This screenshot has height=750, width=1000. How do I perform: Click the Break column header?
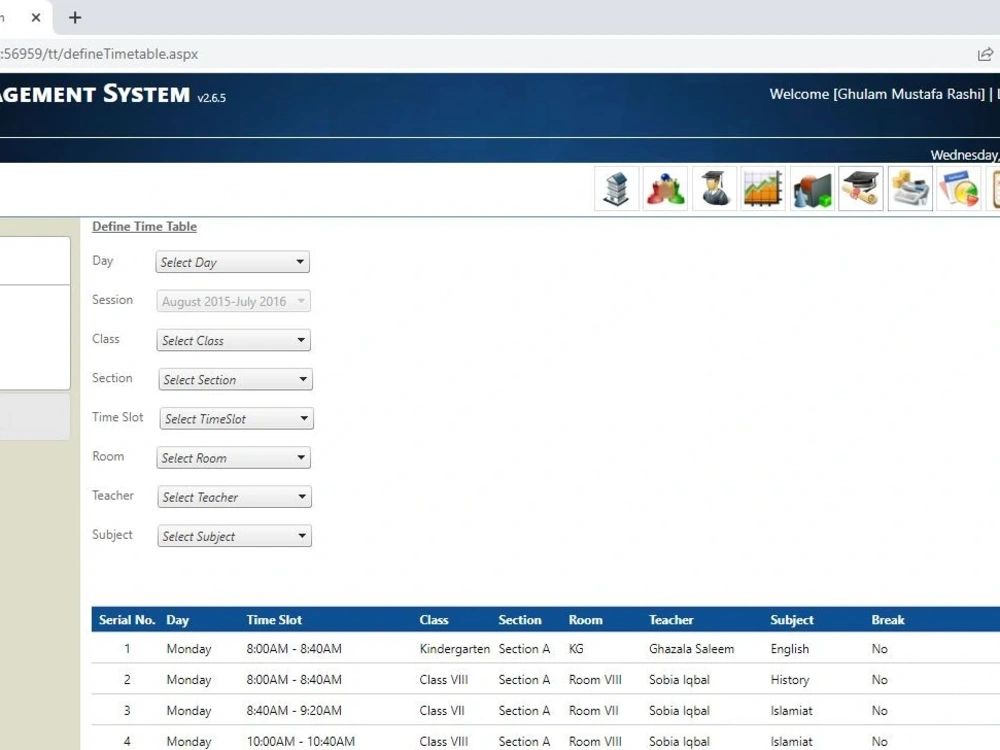888,620
